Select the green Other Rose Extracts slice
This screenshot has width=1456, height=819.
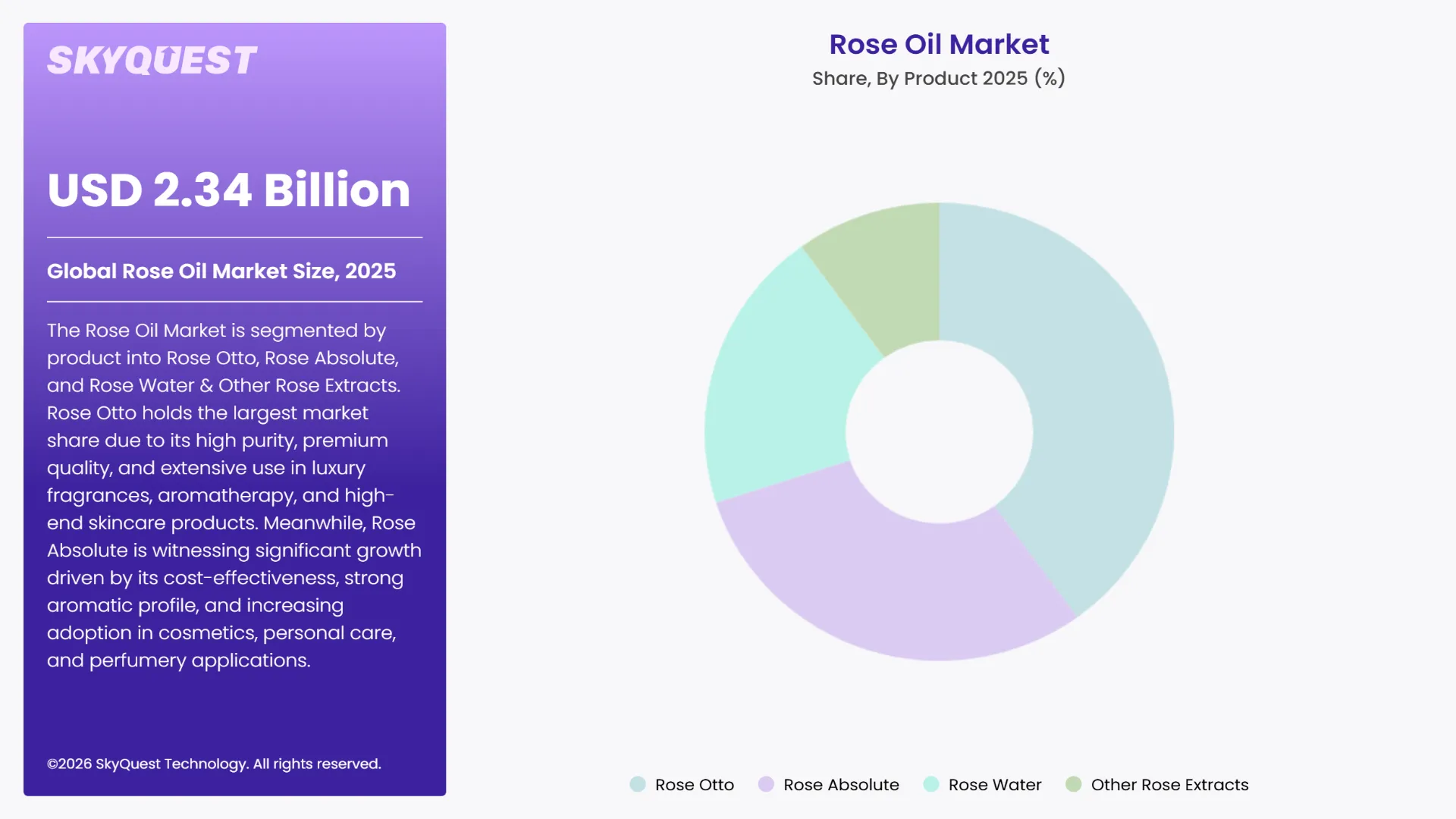(887, 277)
